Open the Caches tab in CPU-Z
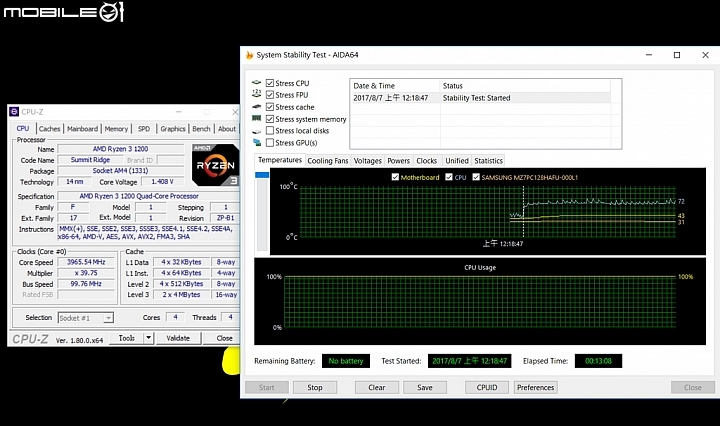The height and width of the screenshot is (426, 720). [50, 129]
